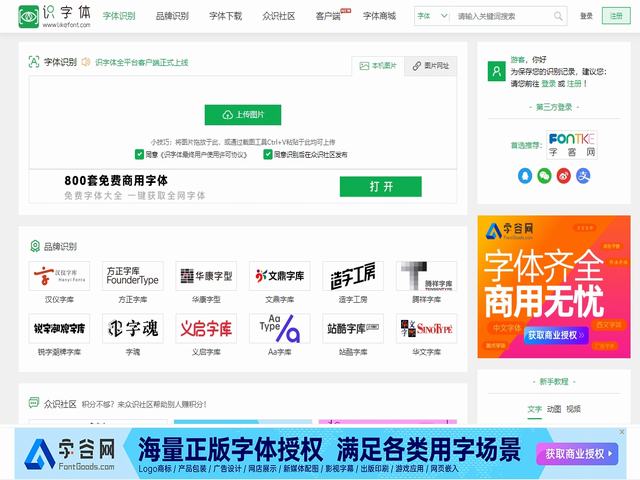Viewport: 640px width, 480px height.
Task: Open the 字体识别 nav menu
Action: pos(119,16)
